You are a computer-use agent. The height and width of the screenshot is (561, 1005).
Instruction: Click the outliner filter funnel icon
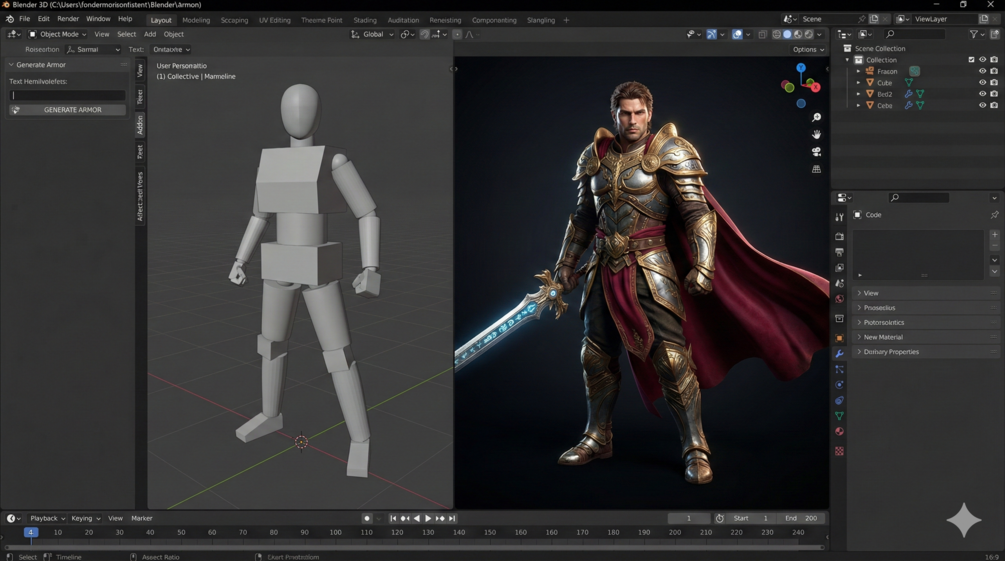(974, 34)
